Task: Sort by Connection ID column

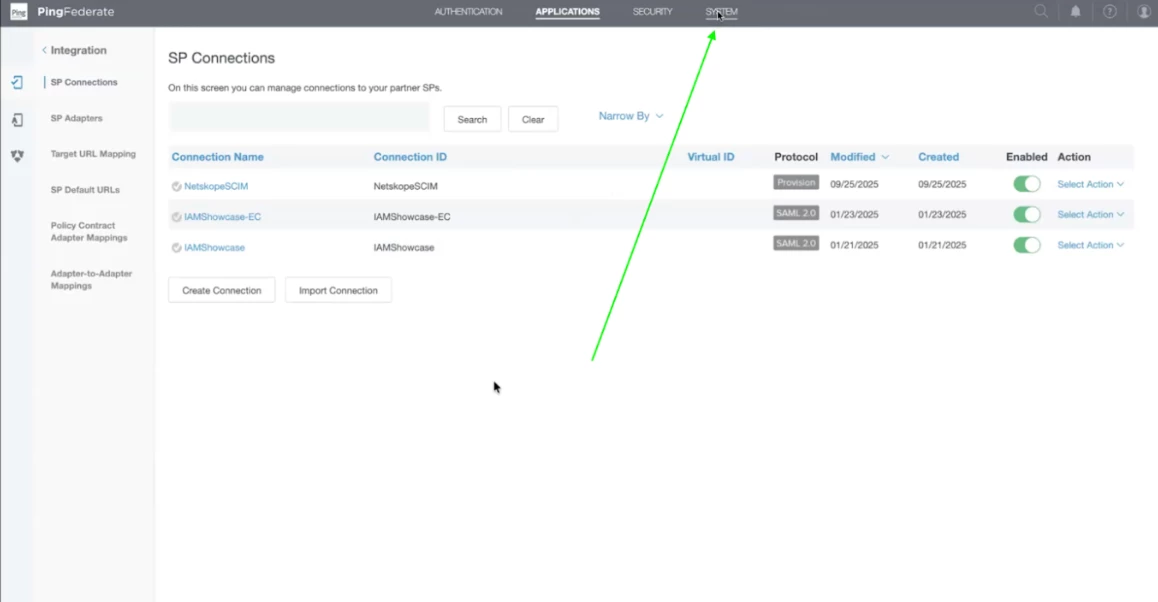Action: (410, 157)
